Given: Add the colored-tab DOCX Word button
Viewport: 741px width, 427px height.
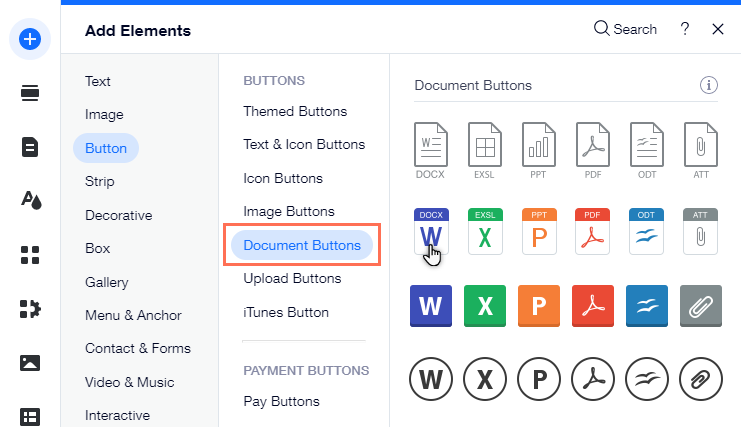Looking at the screenshot, I should [x=431, y=232].
